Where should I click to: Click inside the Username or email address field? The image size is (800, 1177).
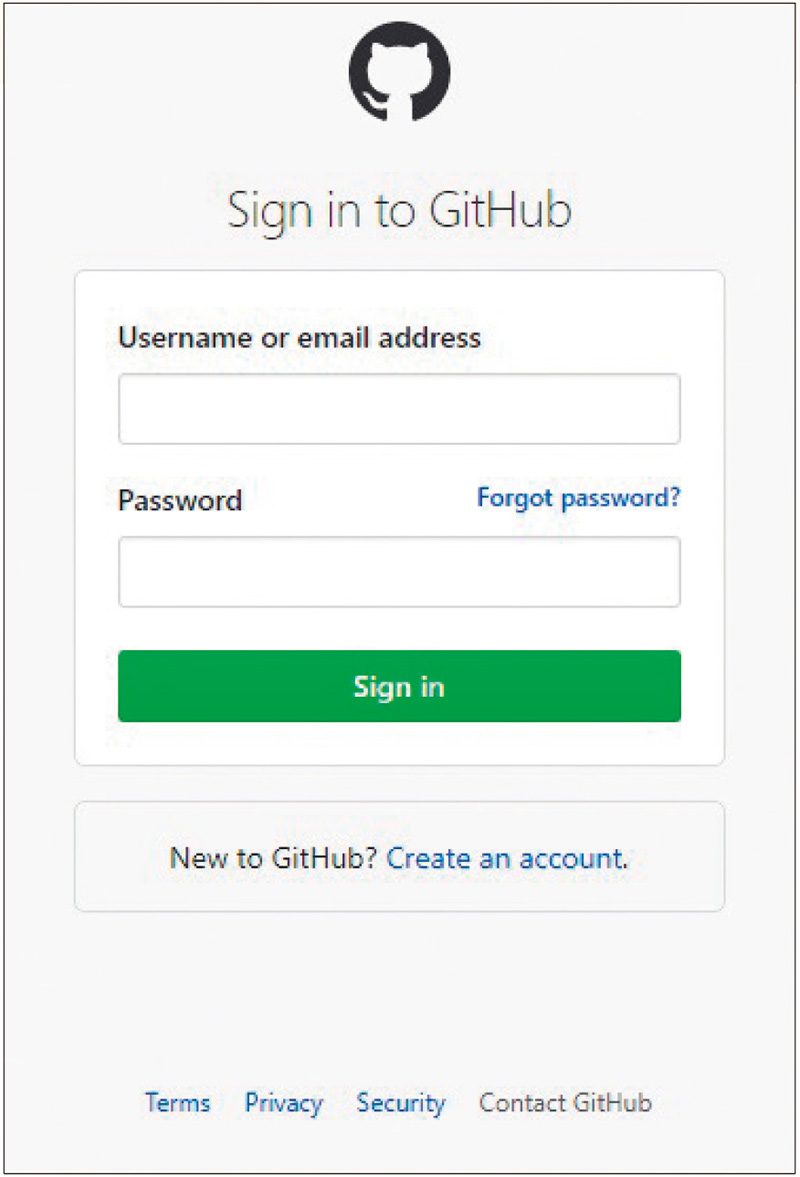(x=400, y=408)
